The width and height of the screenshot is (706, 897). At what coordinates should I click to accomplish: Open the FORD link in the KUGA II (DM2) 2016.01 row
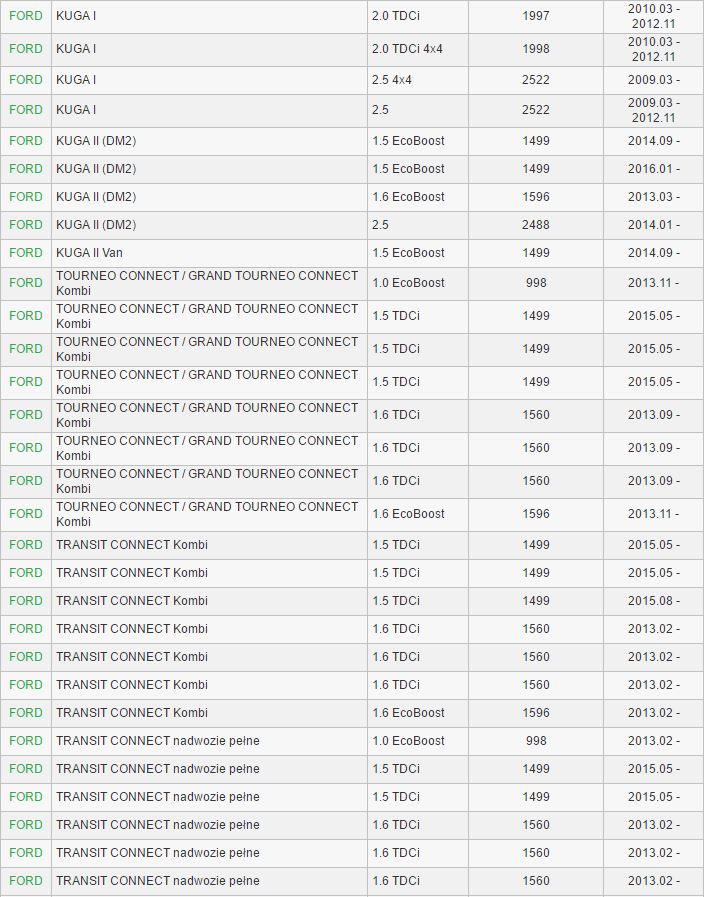point(26,169)
